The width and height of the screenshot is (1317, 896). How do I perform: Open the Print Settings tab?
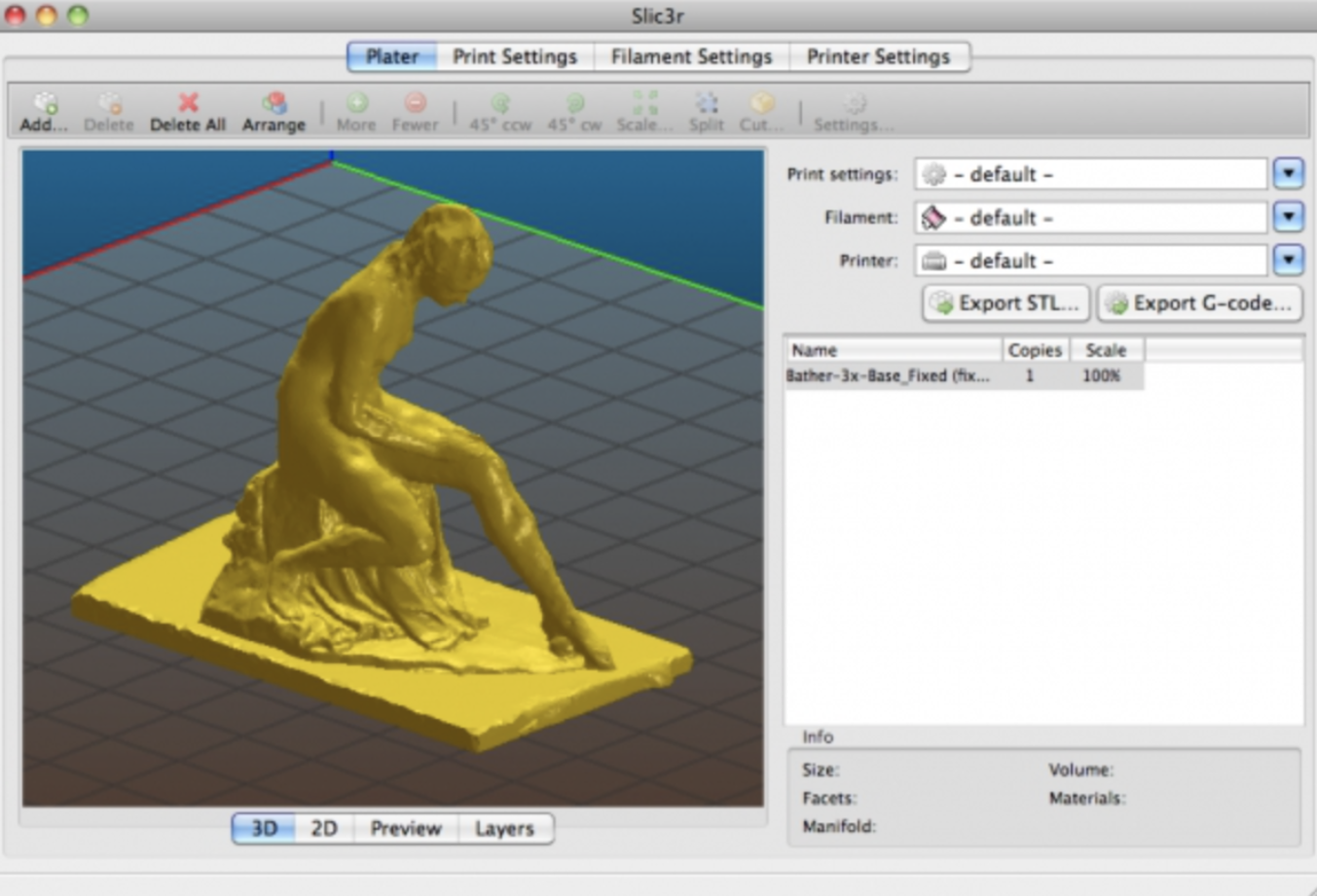pyautogui.click(x=515, y=56)
